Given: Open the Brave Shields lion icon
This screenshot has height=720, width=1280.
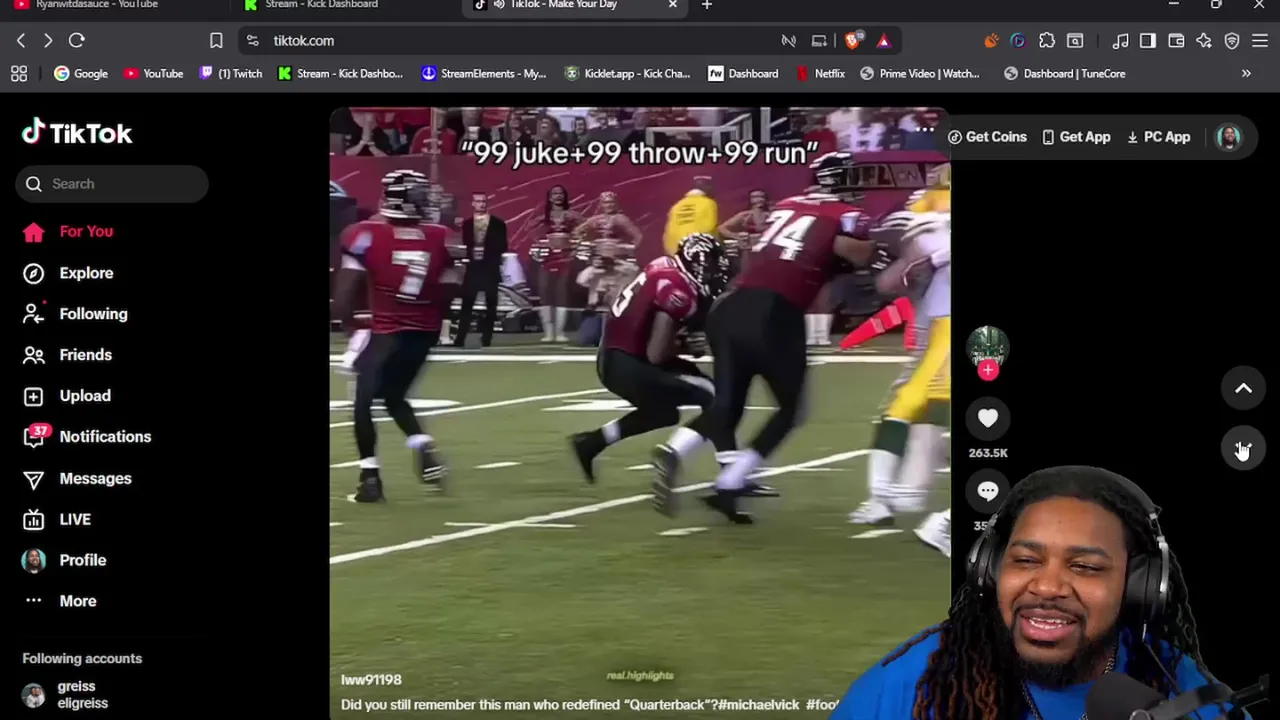Looking at the screenshot, I should 853,41.
